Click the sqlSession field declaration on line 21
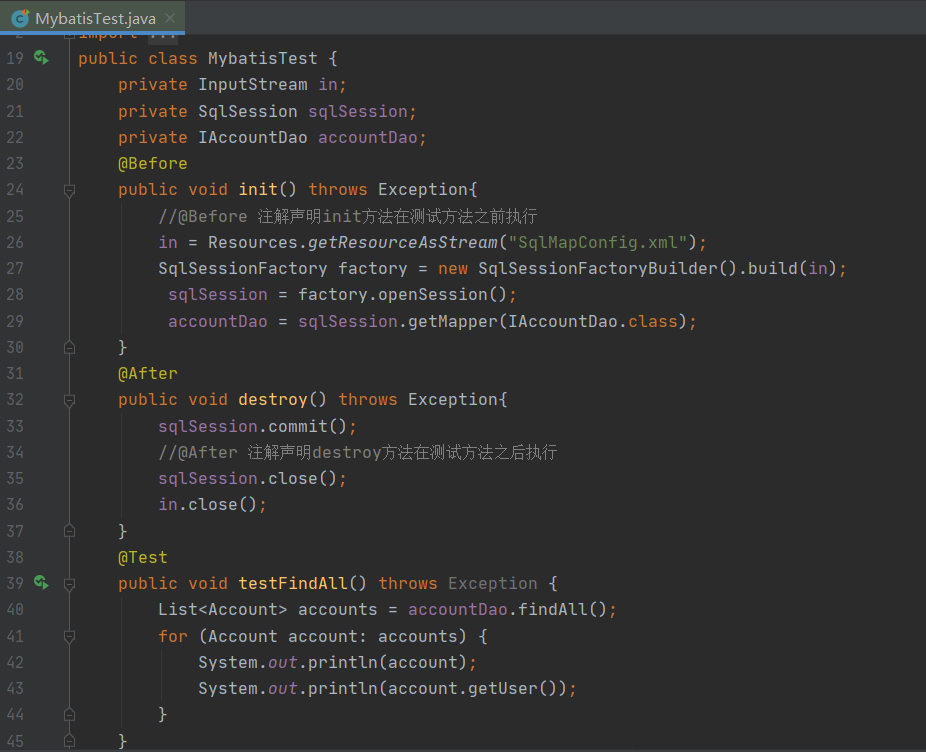Image resolution: width=926 pixels, height=752 pixels. point(358,111)
